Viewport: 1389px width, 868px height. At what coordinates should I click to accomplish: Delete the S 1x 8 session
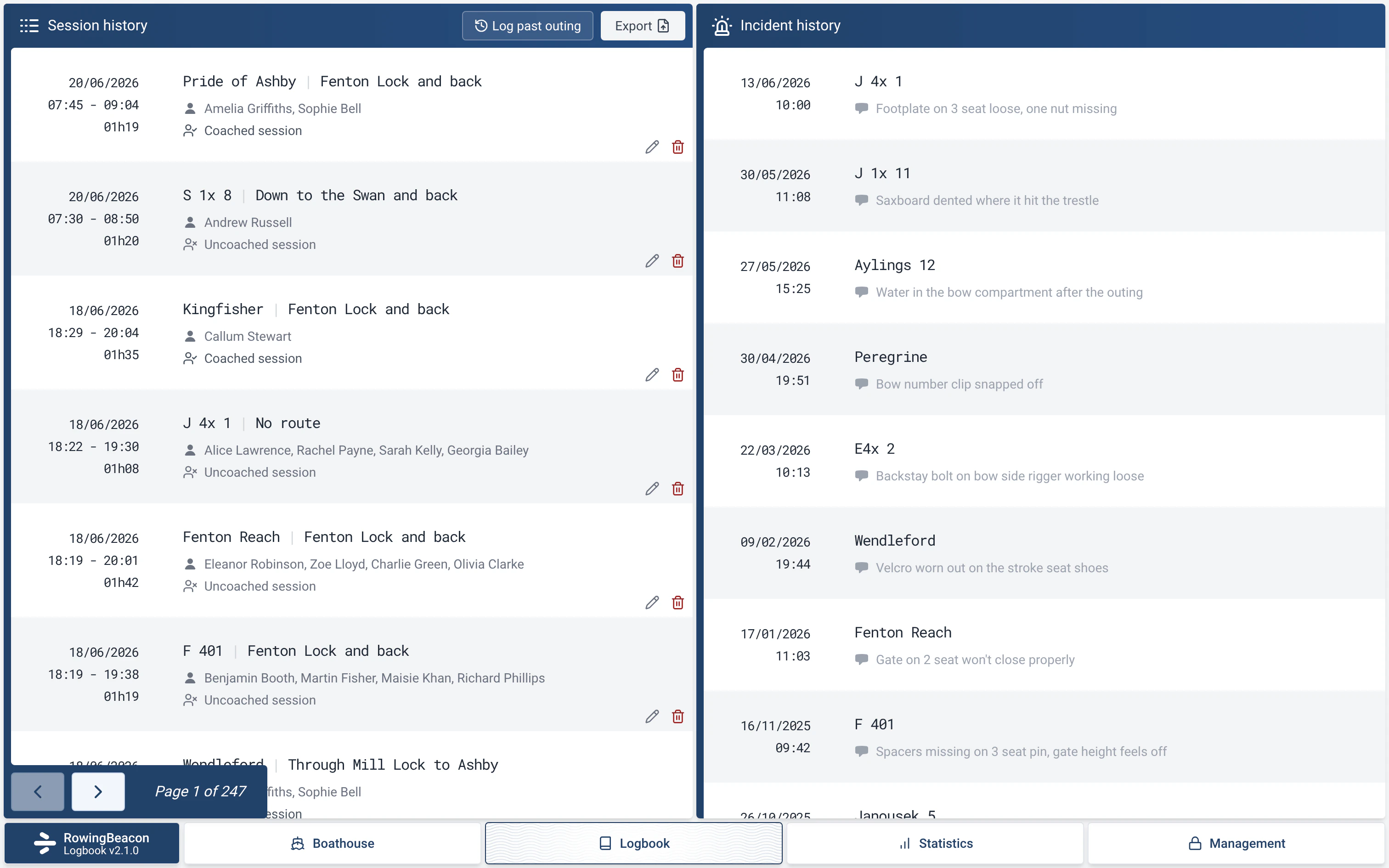coord(678,261)
